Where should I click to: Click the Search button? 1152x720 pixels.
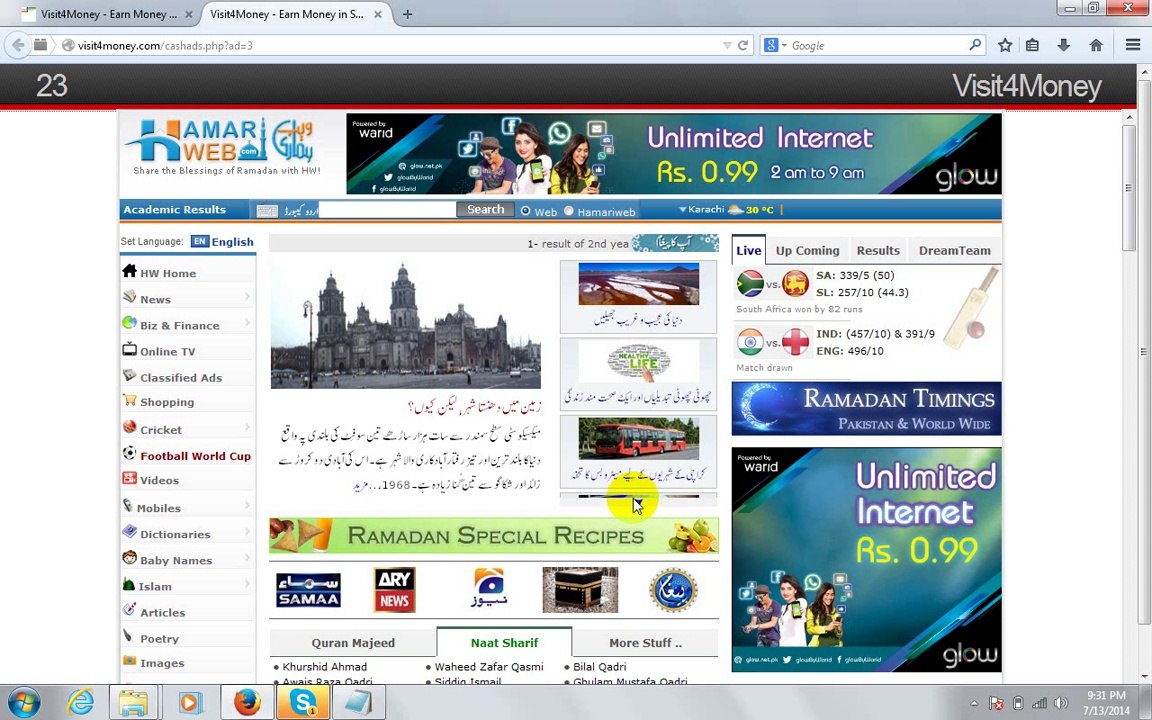coord(486,209)
